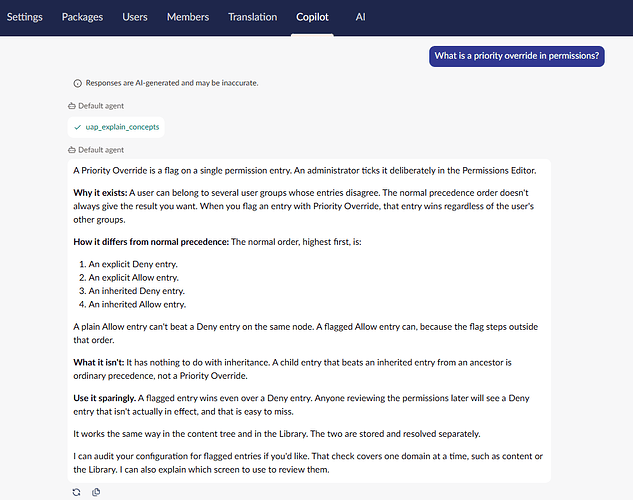Click the 'What it isn't:' heading text
The image size is (633, 500).
tap(99, 362)
